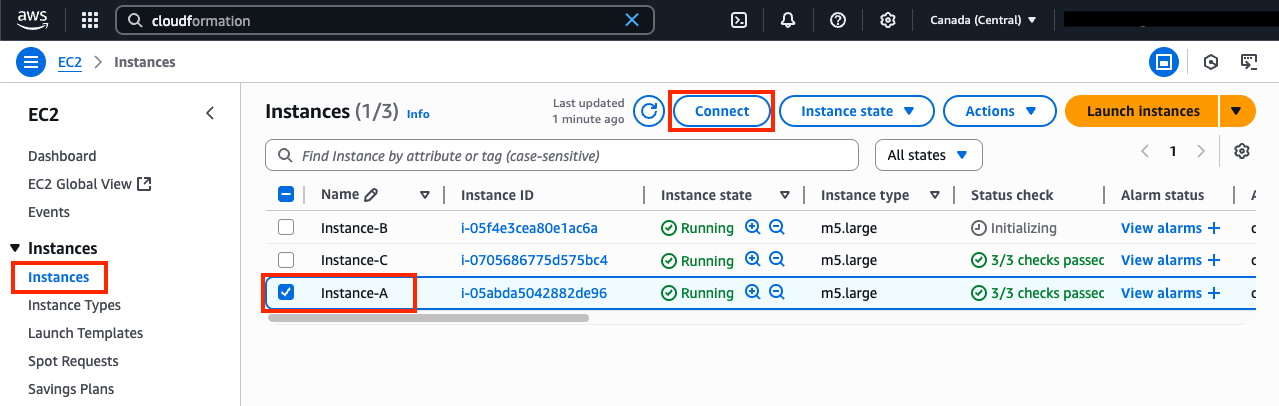Image resolution: width=1279 pixels, height=406 pixels.
Task: Collapse the EC2 sidebar chevron
Action: (210, 113)
